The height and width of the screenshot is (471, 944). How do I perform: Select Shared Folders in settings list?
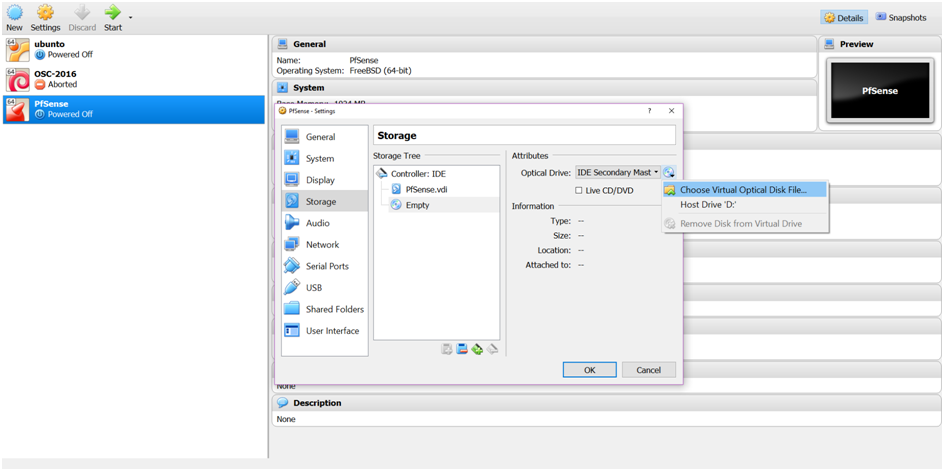click(x=334, y=309)
